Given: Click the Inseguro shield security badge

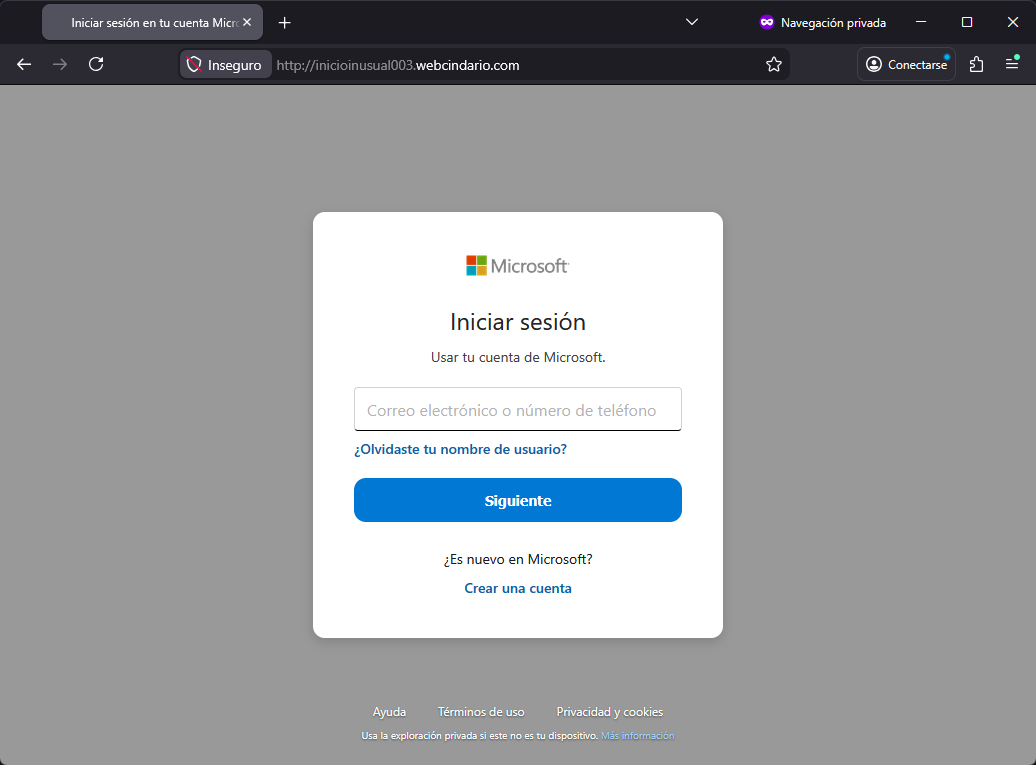Looking at the screenshot, I should [x=225, y=64].
